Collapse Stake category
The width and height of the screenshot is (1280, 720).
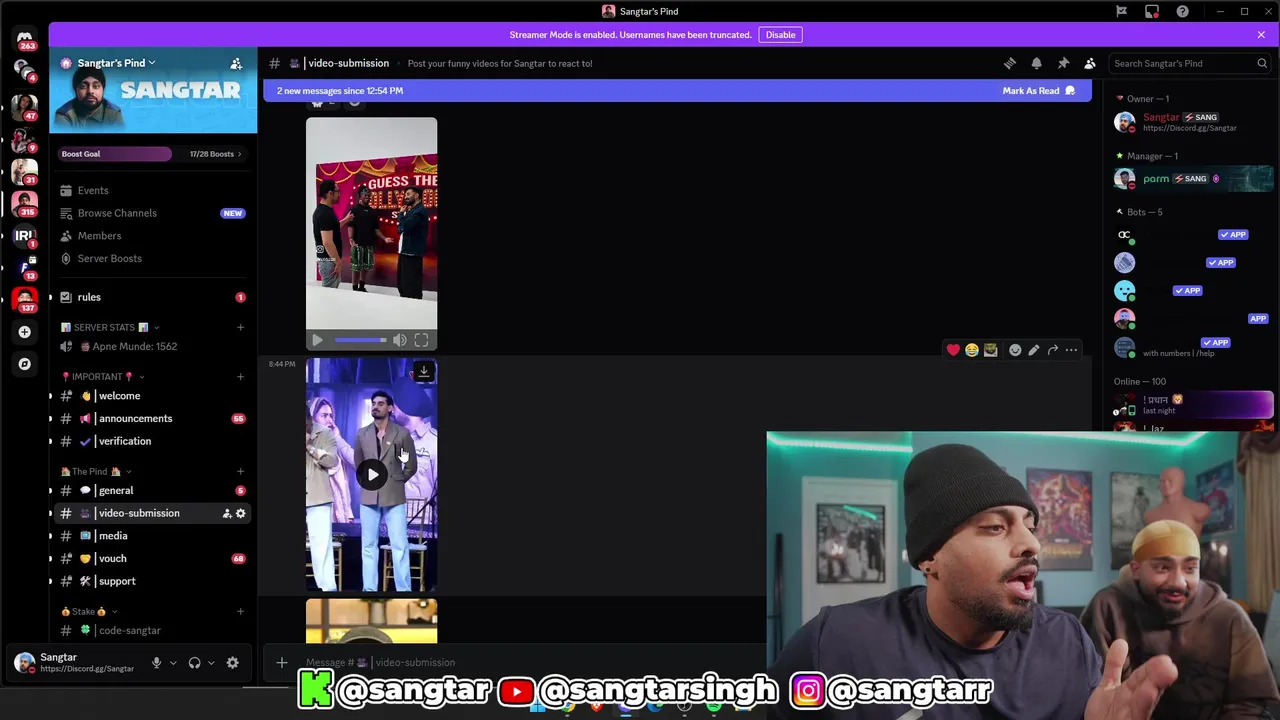pyautogui.click(x=89, y=611)
